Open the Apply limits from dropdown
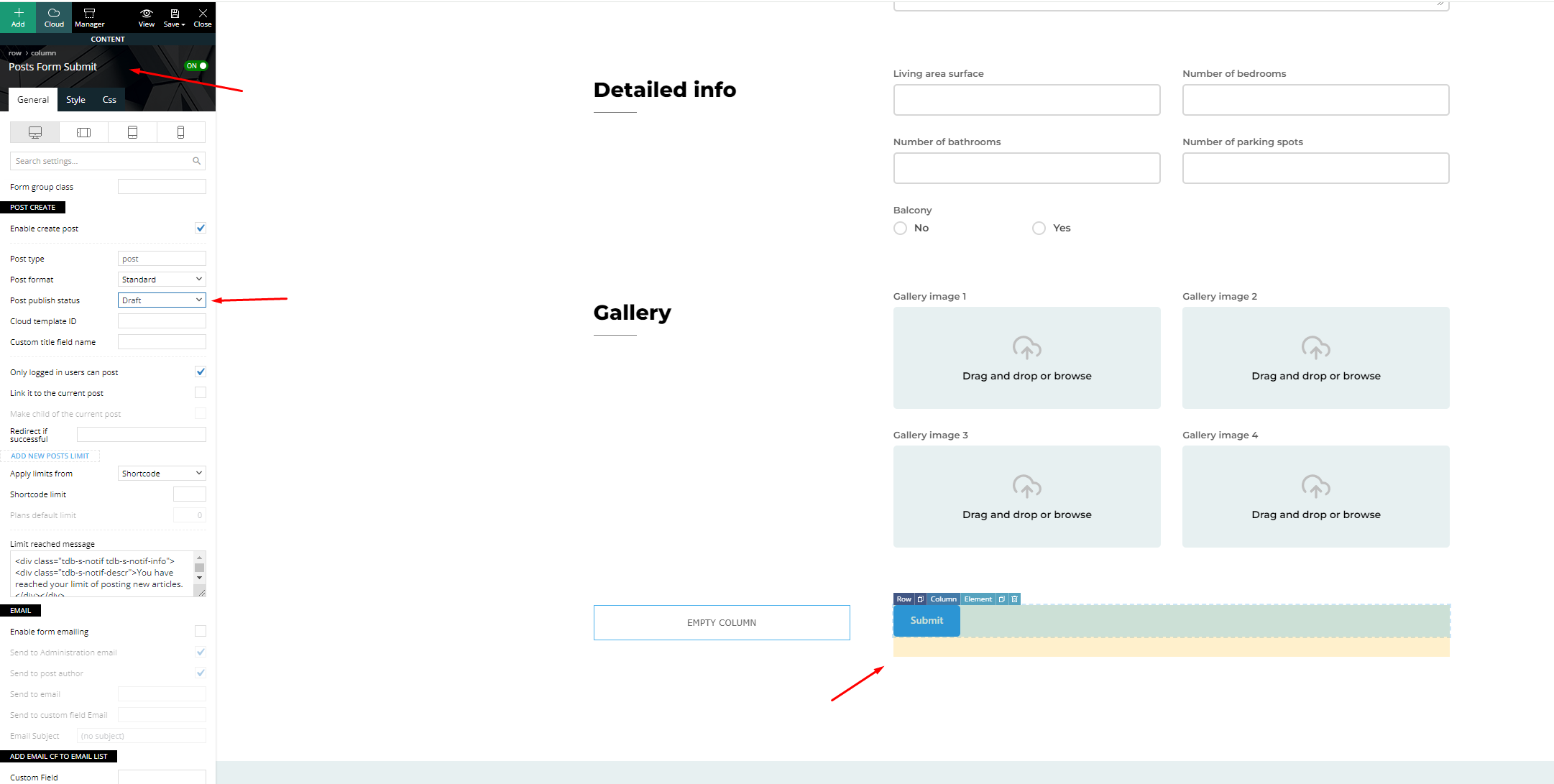This screenshot has width=1554, height=784. tap(162, 474)
